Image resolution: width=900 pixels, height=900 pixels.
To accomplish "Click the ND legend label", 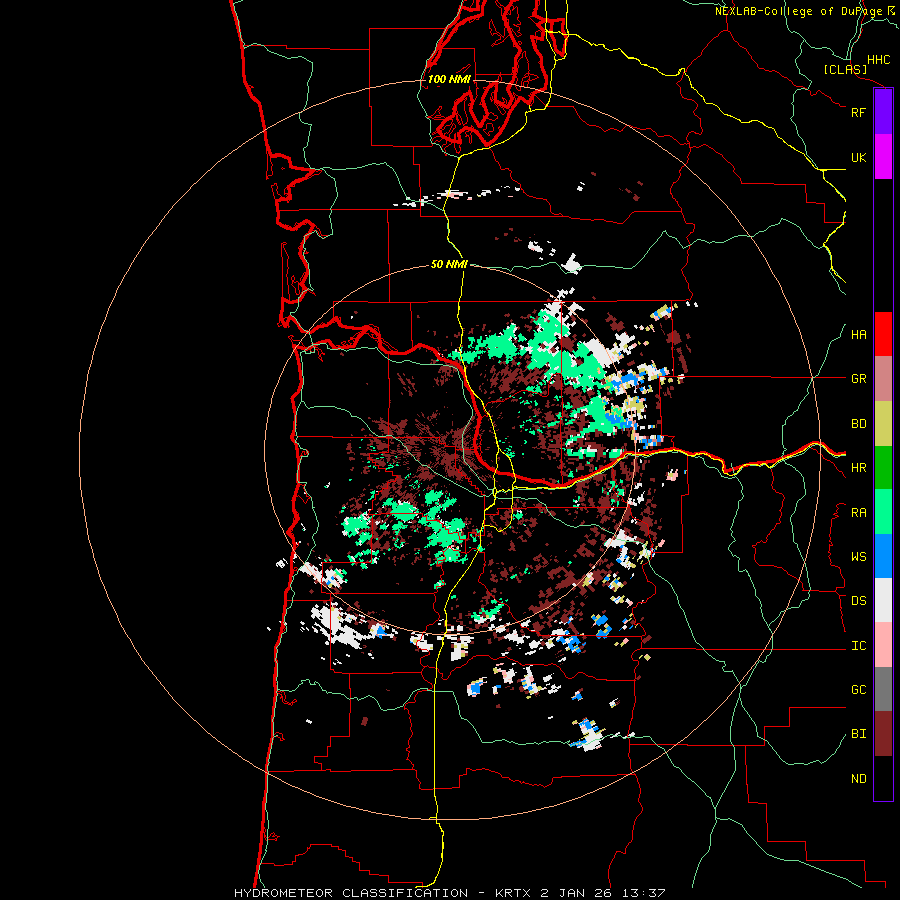I will point(858,779).
